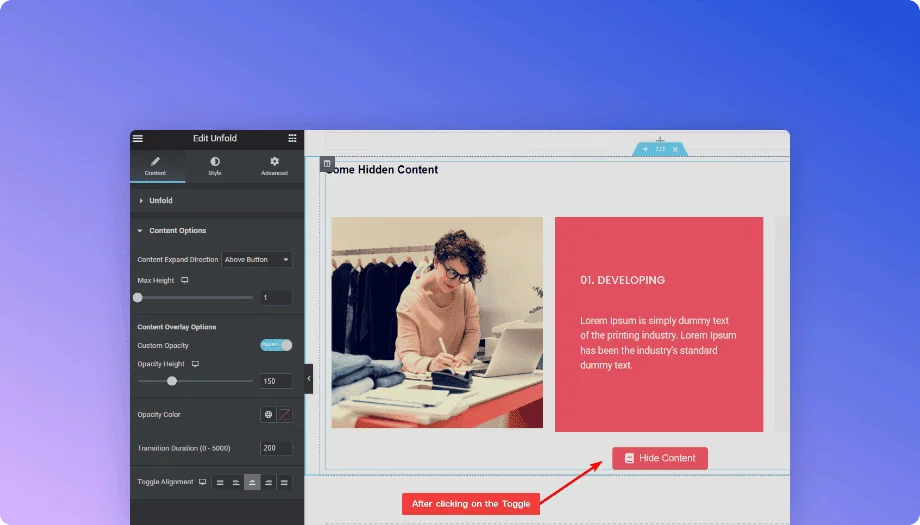Expand the Unfold section

tap(217, 201)
